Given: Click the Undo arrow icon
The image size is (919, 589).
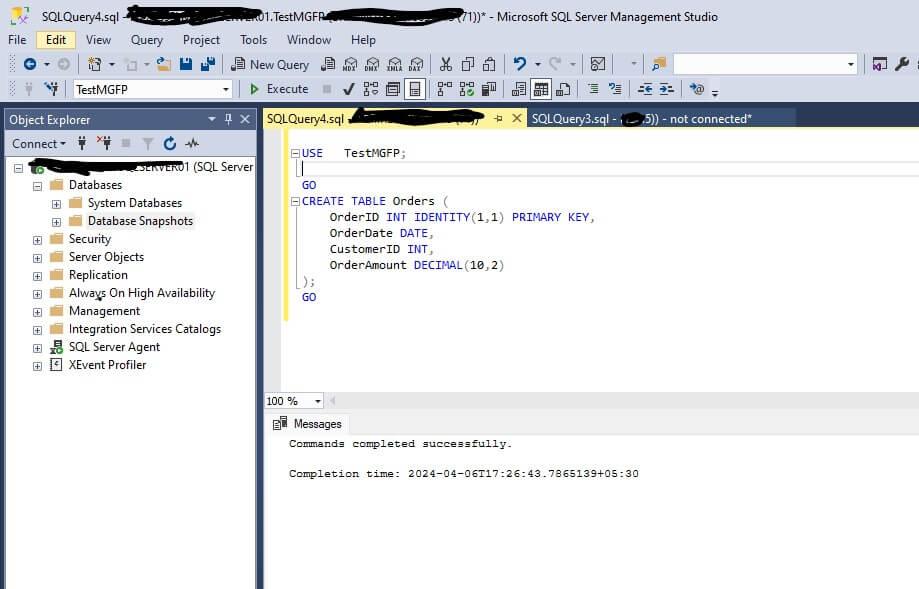Looking at the screenshot, I should point(519,64).
